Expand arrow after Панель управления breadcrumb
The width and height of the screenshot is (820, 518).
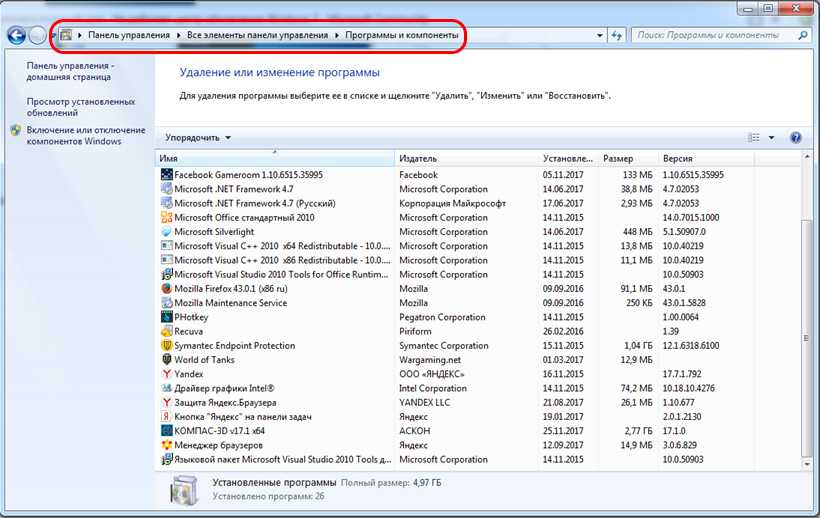click(x=178, y=35)
